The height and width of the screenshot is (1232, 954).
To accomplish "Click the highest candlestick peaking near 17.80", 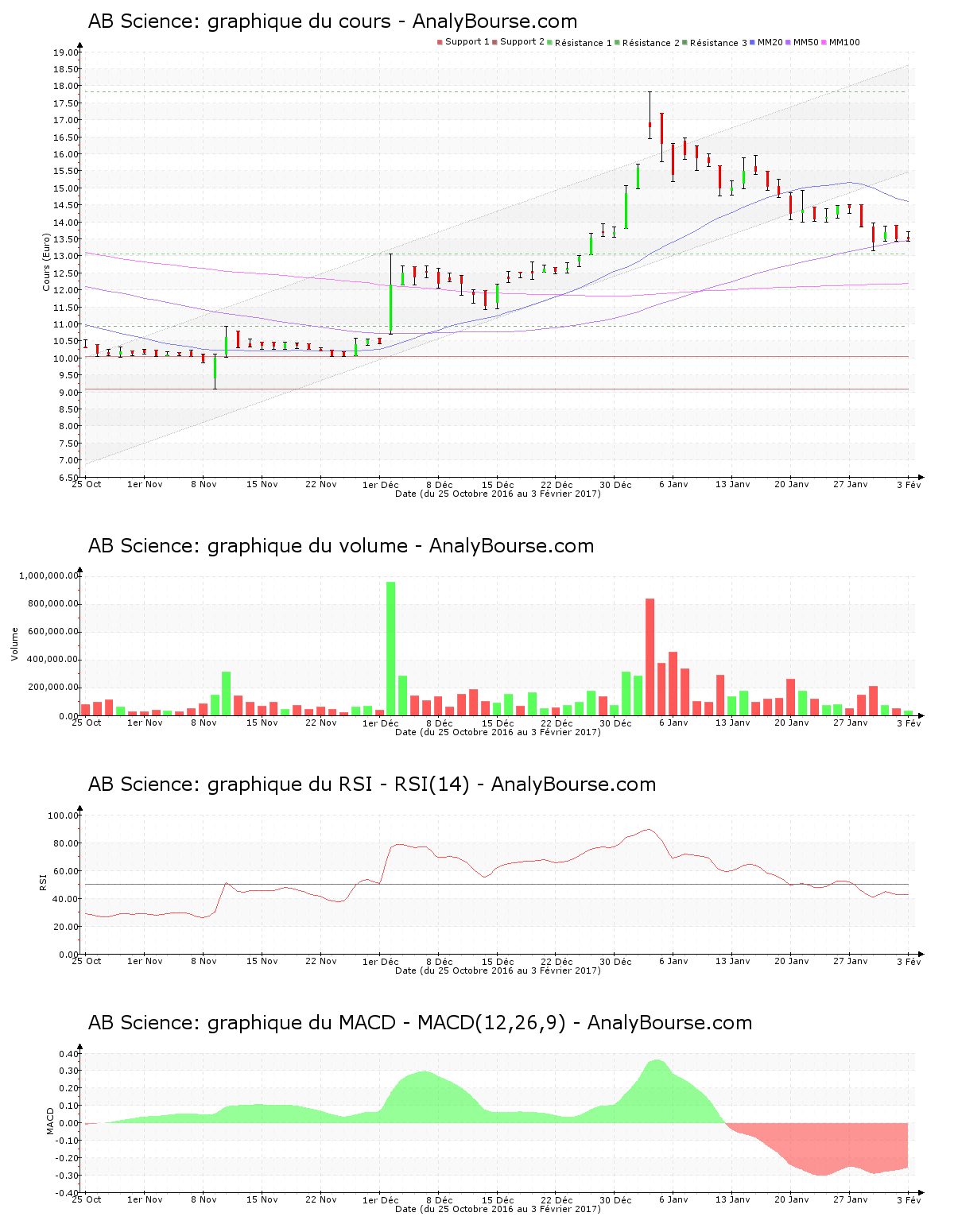I will [650, 117].
